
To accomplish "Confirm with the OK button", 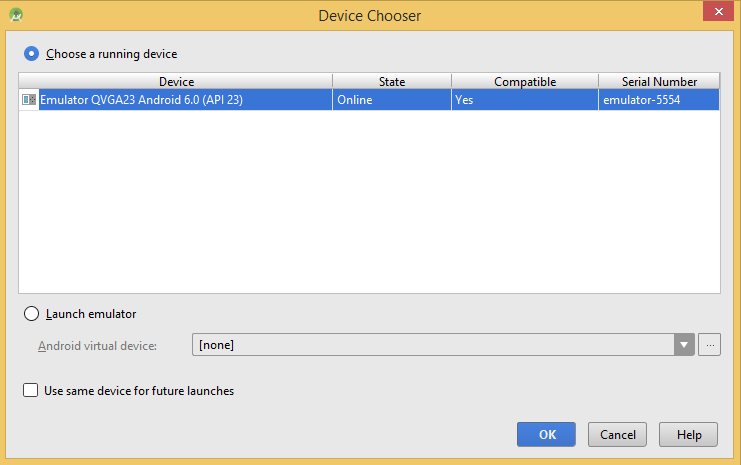I will point(546,434).
